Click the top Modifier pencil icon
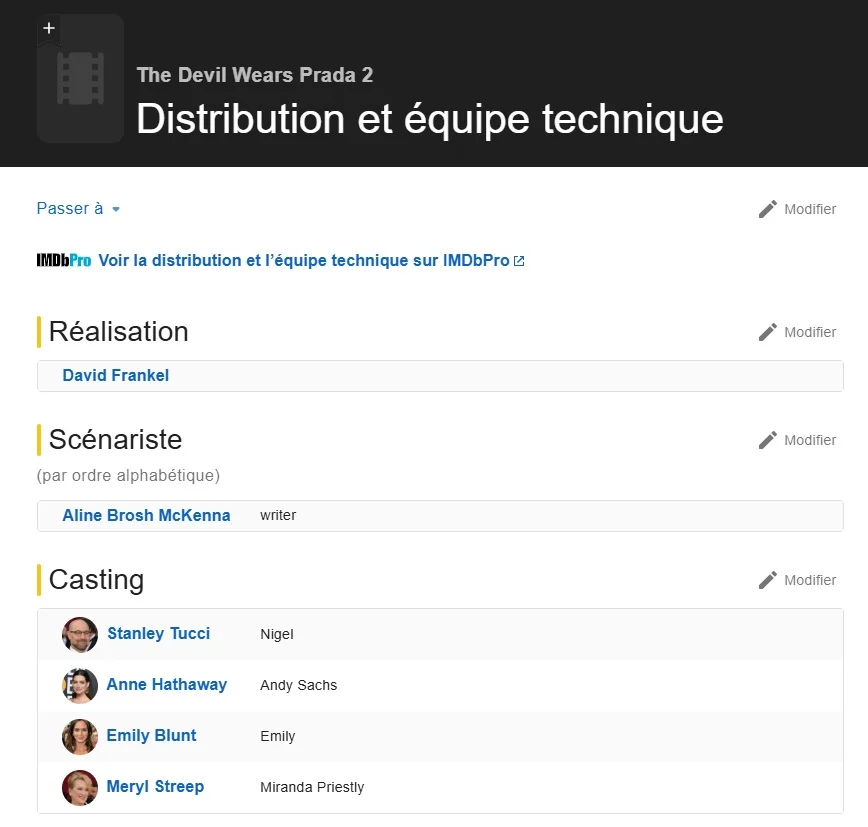This screenshot has height=827, width=868. tap(768, 209)
